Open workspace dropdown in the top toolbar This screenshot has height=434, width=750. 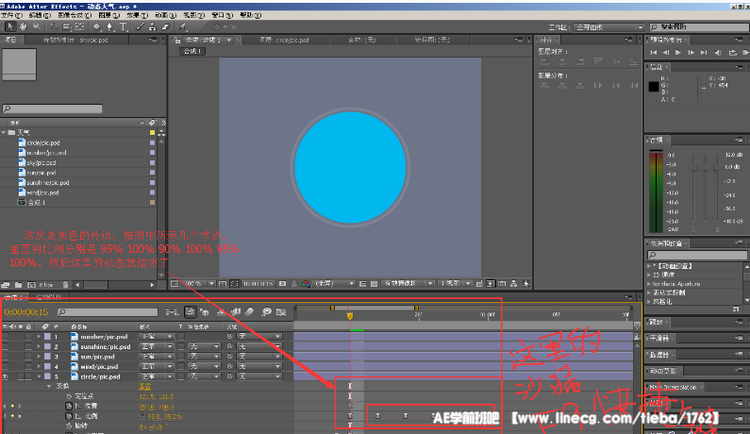[609, 27]
